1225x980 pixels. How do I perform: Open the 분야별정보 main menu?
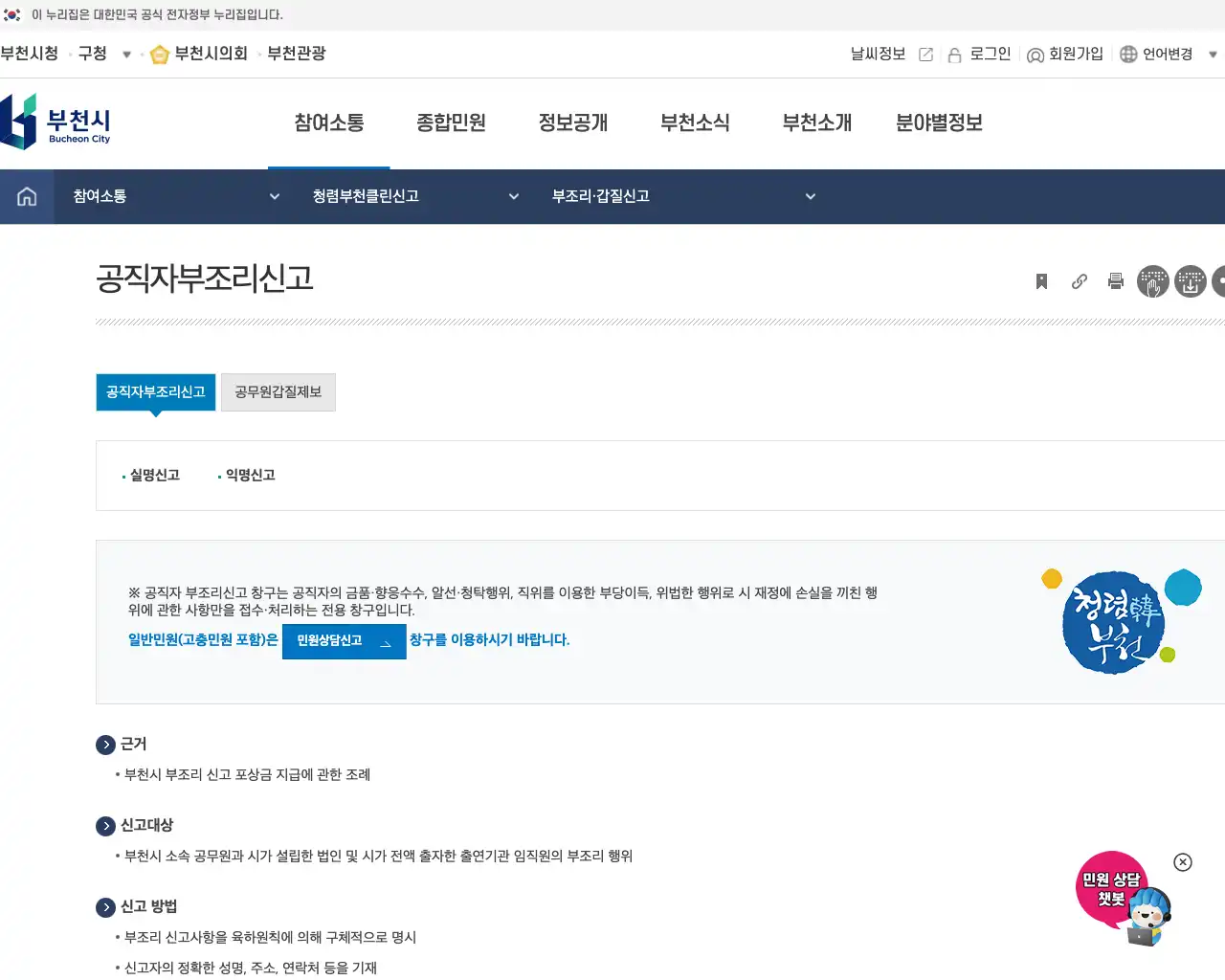pos(939,122)
